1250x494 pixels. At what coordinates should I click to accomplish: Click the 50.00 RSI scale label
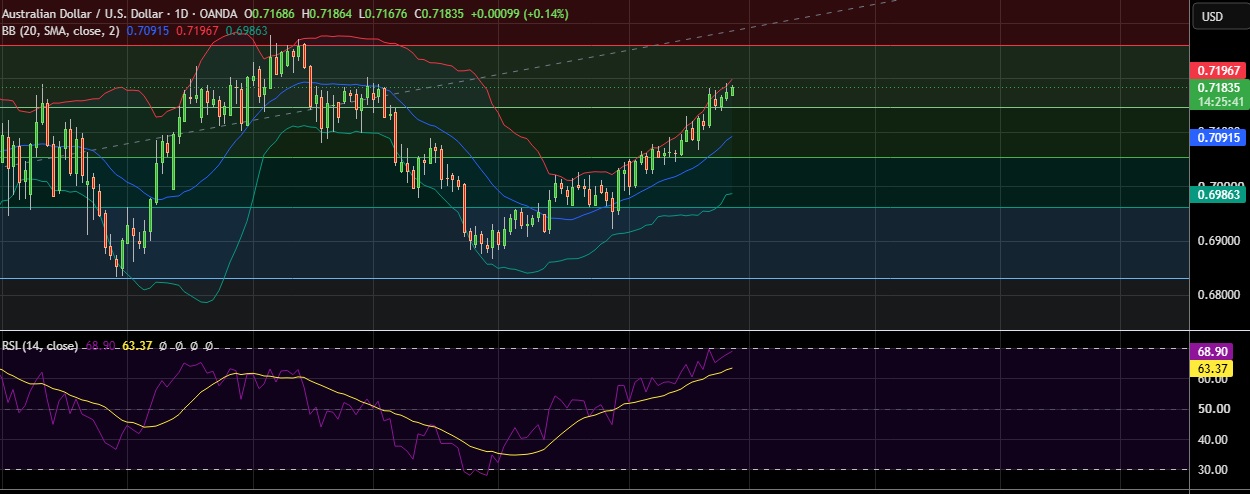point(1213,409)
